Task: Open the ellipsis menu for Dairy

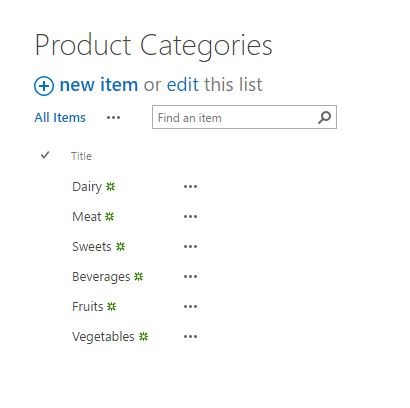Action: click(190, 187)
